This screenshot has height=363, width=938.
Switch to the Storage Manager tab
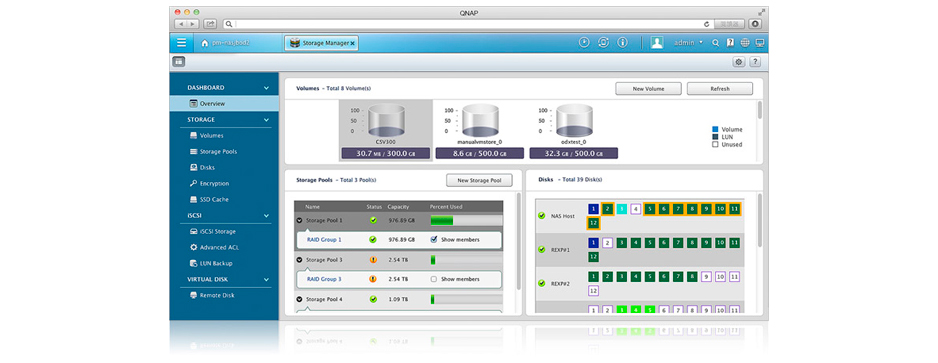tap(321, 43)
